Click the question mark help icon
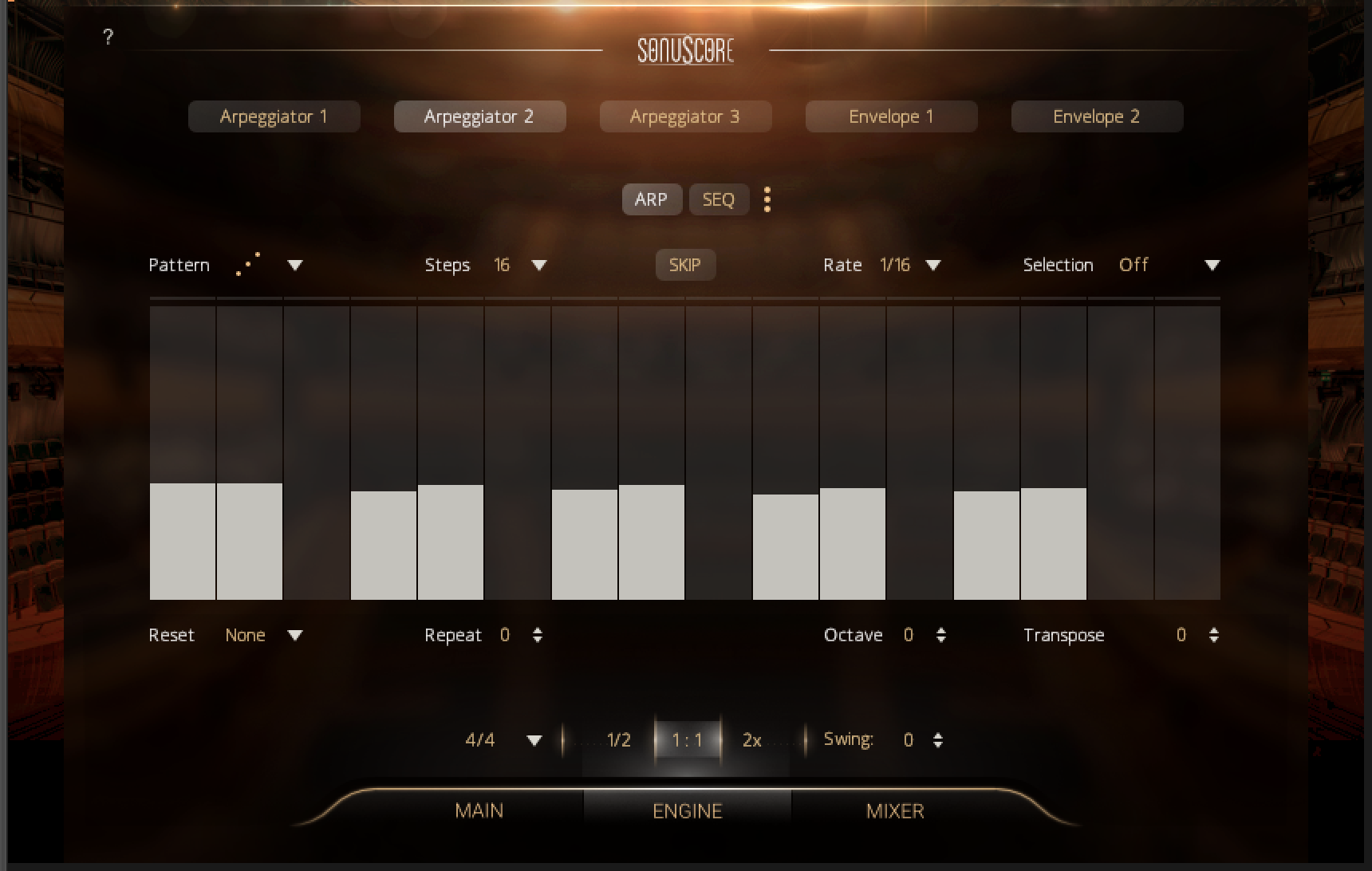 click(108, 37)
